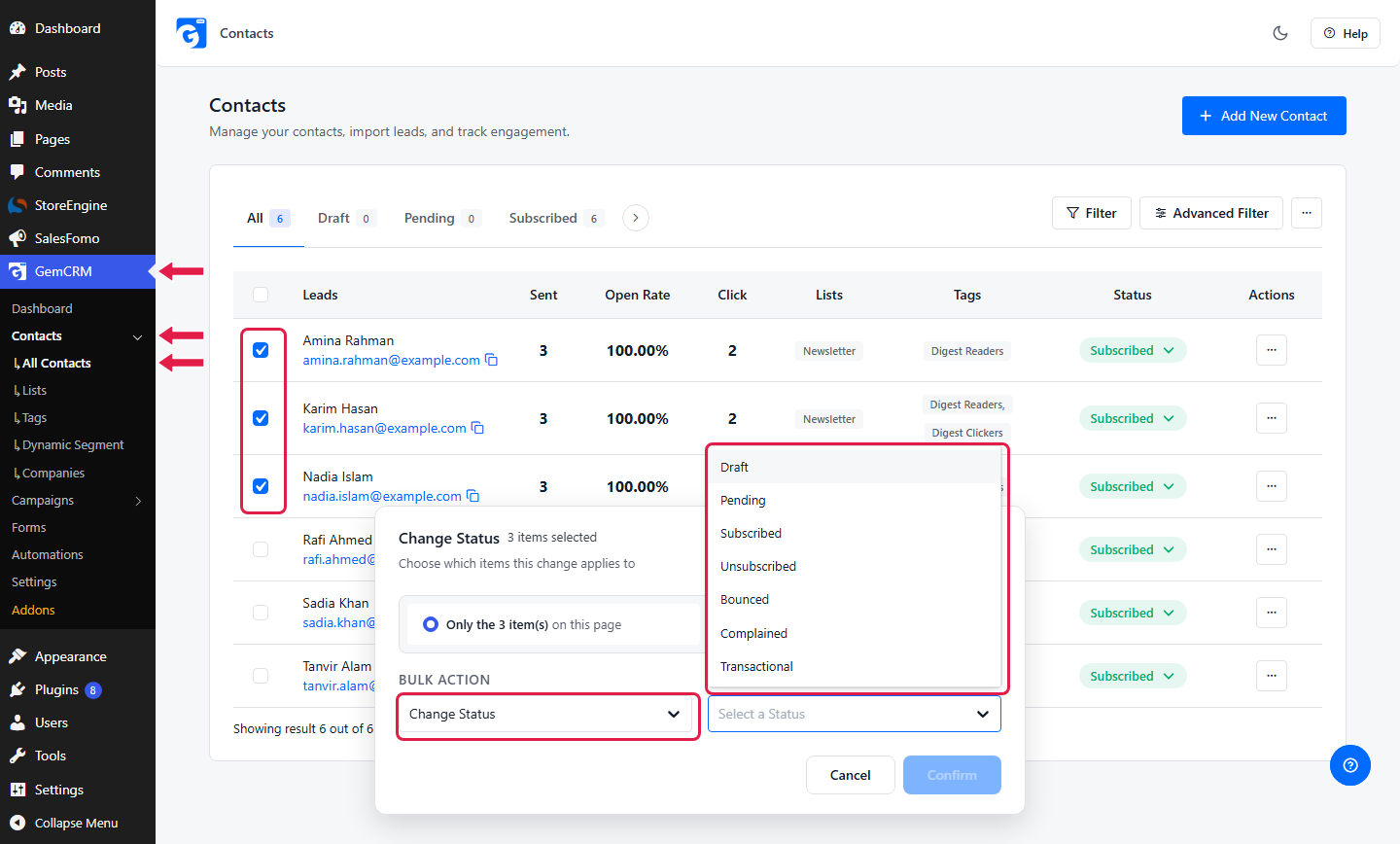Open actions menu for Tanvir Alam row
The image size is (1400, 844).
click(1272, 676)
